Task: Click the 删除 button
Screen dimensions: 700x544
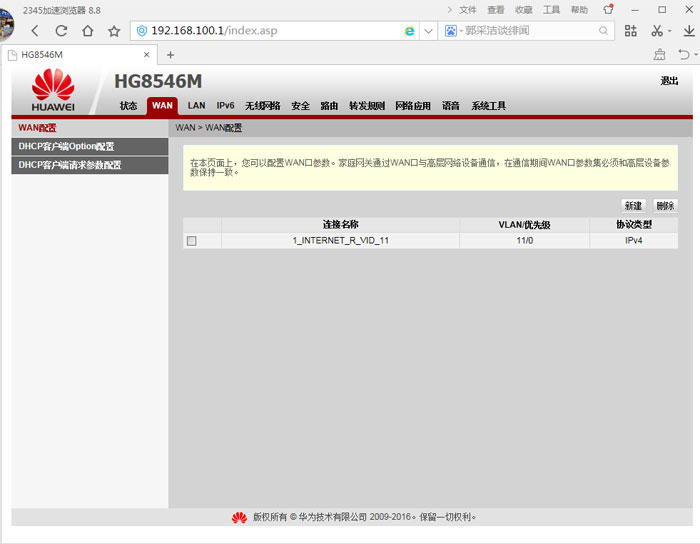Action: (665, 206)
